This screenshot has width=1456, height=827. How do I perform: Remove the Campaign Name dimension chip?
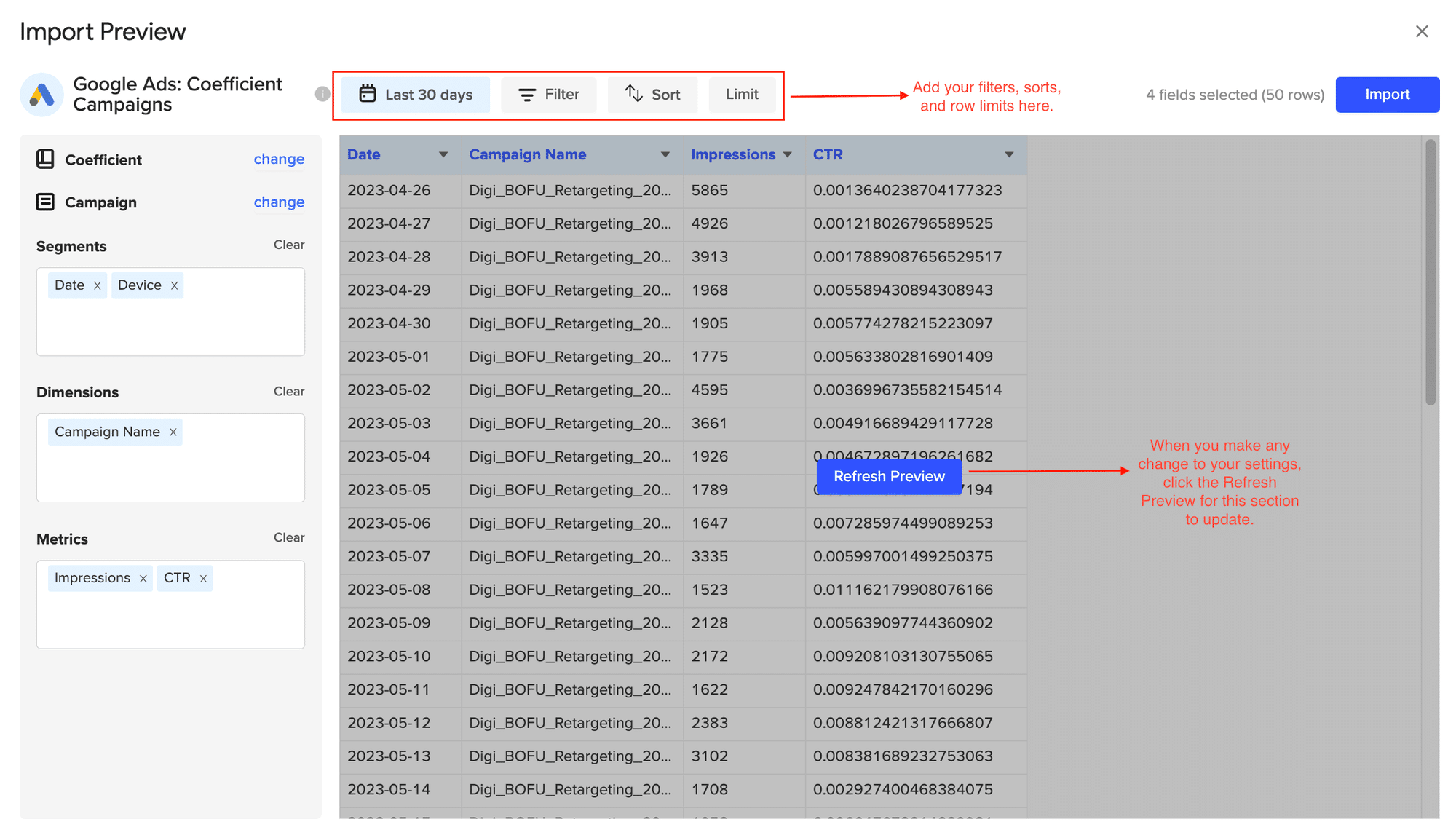click(173, 432)
